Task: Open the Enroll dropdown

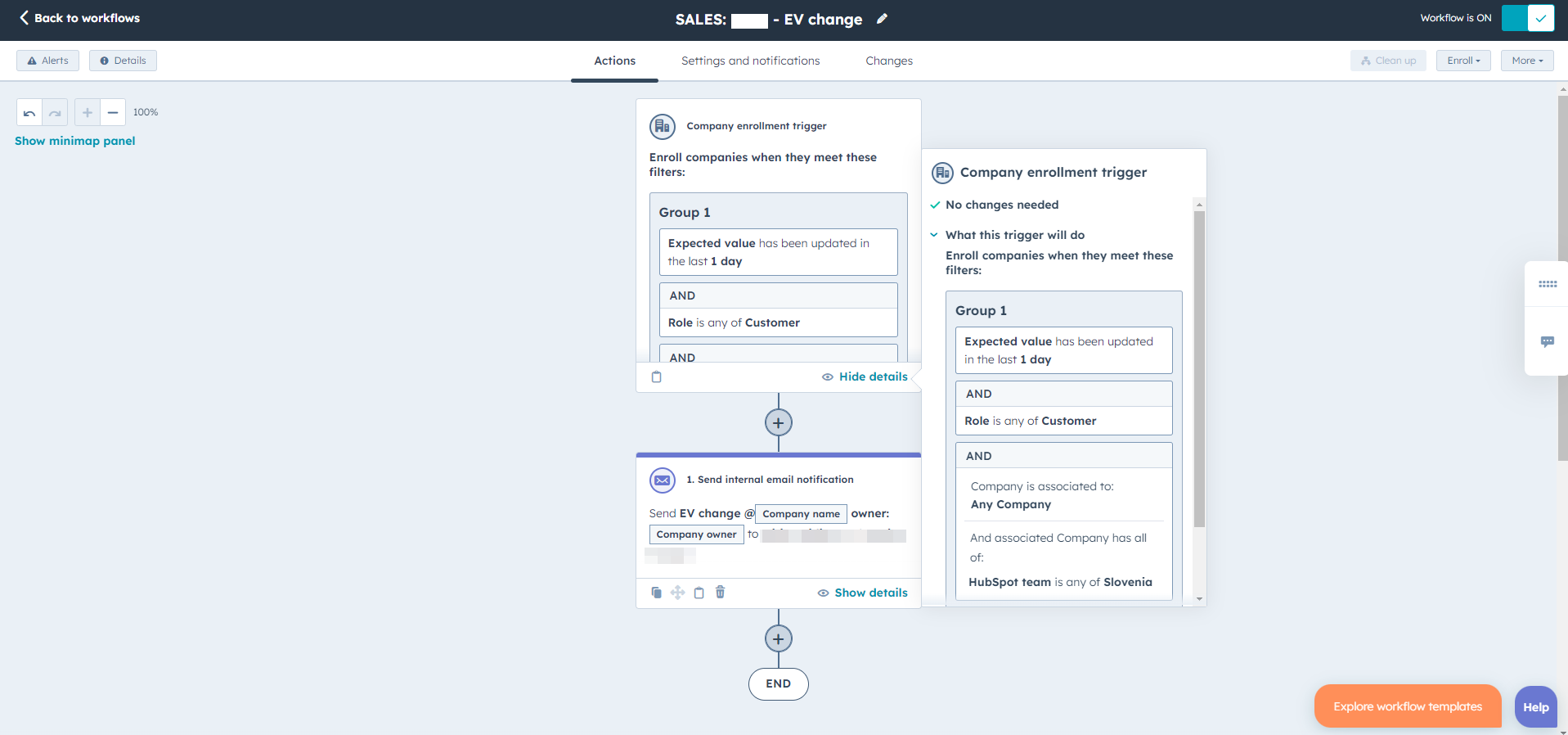Action: point(1462,61)
